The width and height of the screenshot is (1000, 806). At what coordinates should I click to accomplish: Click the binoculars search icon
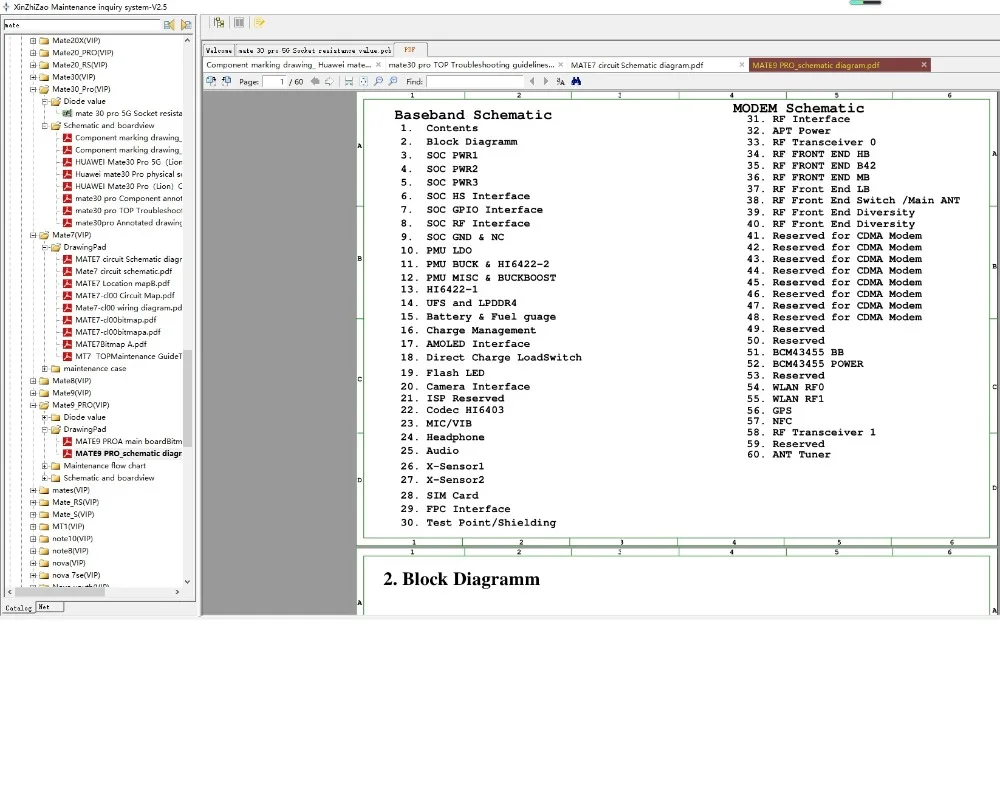576,82
